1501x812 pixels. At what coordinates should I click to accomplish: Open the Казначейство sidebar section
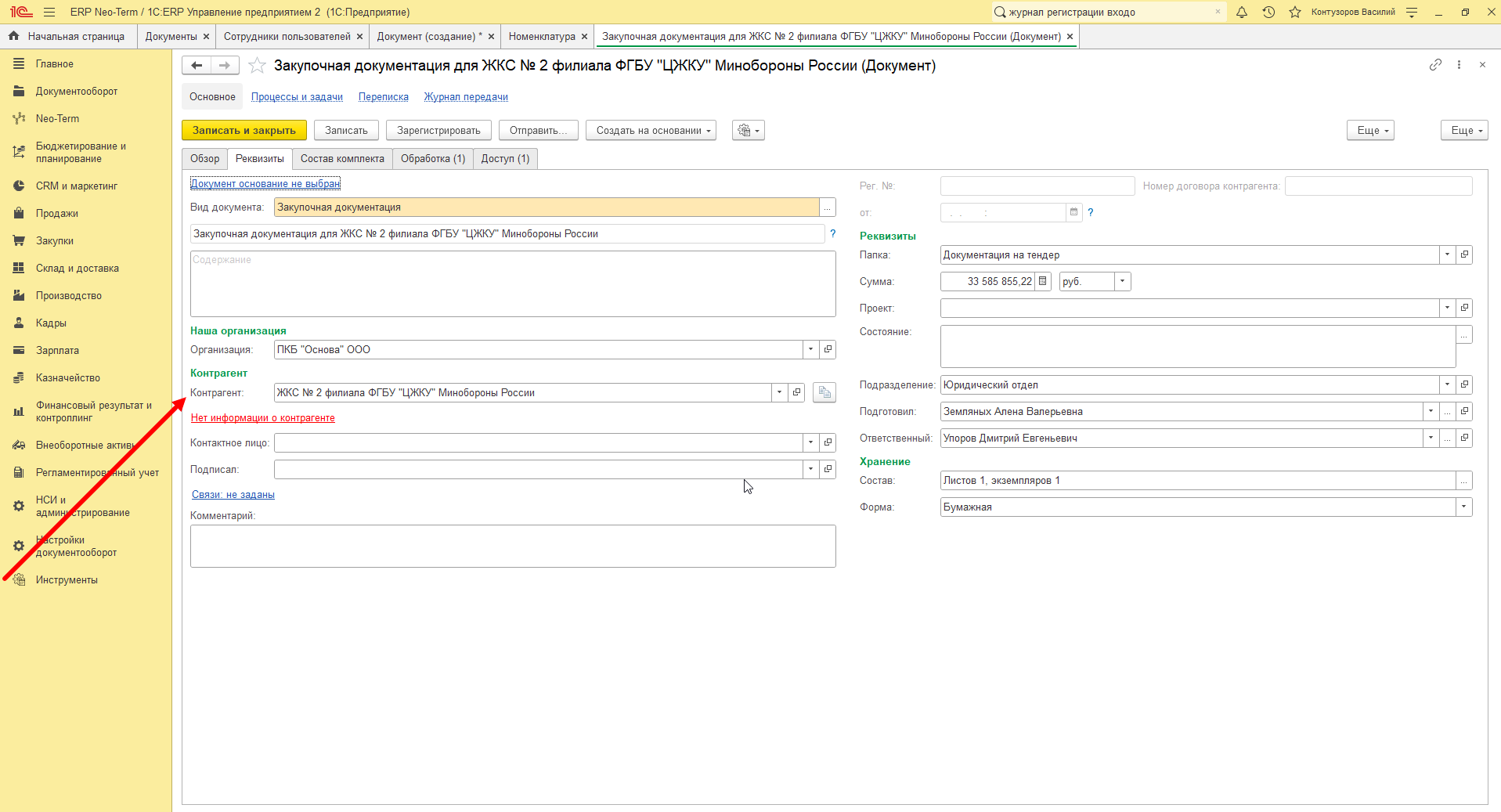point(68,378)
